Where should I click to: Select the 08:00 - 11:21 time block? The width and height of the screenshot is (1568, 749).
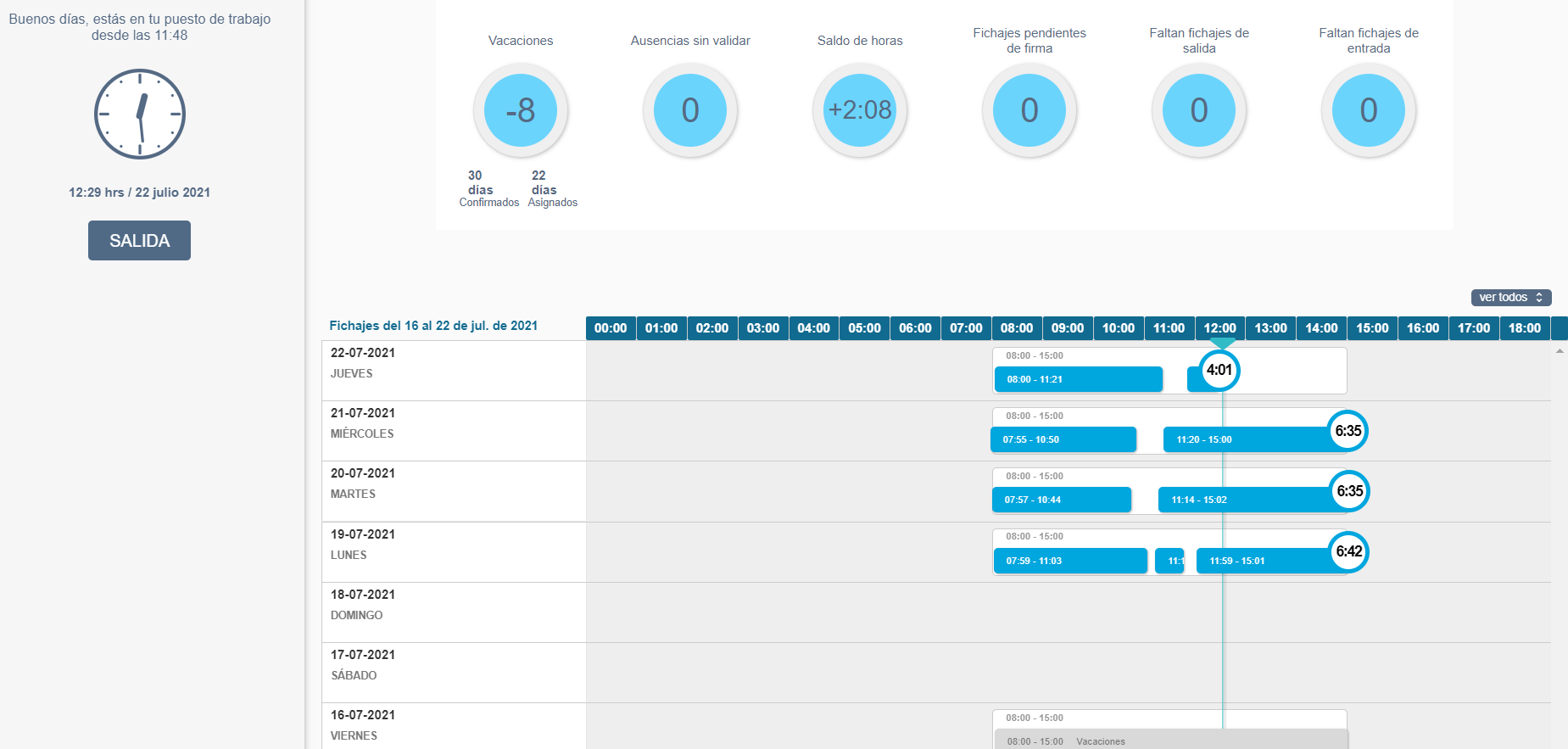(x=1078, y=379)
